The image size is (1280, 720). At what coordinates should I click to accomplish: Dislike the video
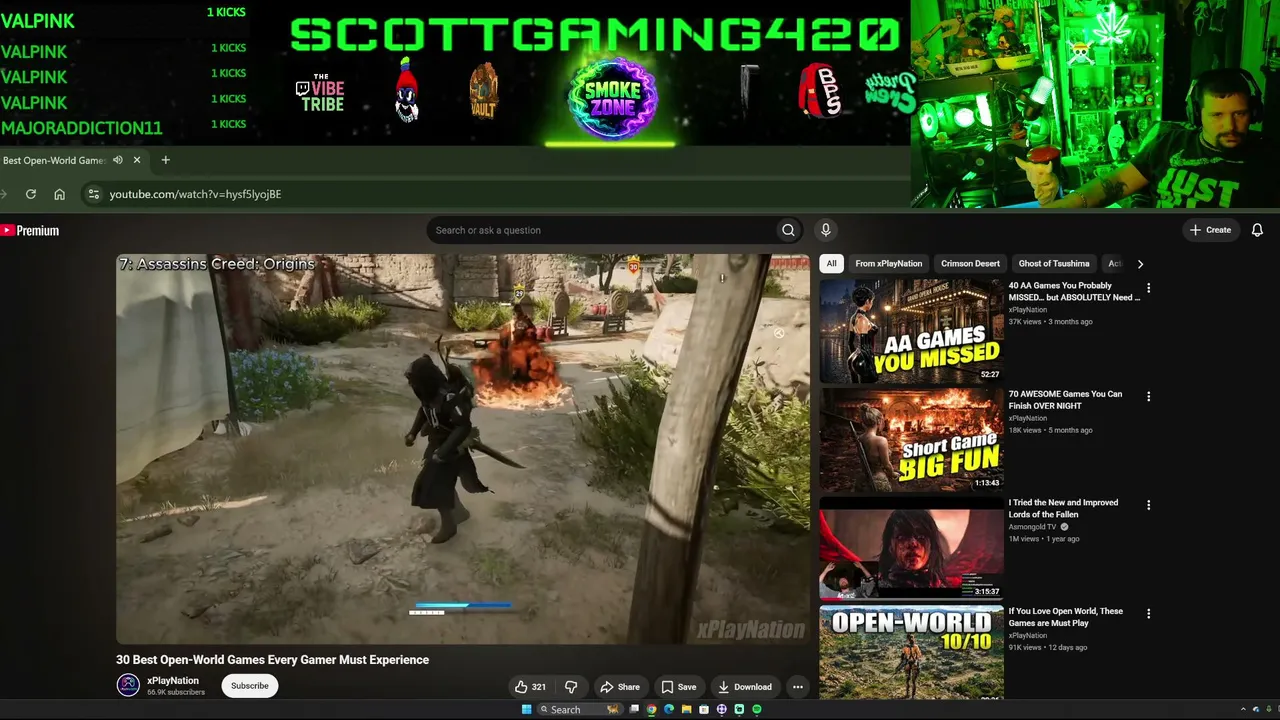tap(571, 687)
